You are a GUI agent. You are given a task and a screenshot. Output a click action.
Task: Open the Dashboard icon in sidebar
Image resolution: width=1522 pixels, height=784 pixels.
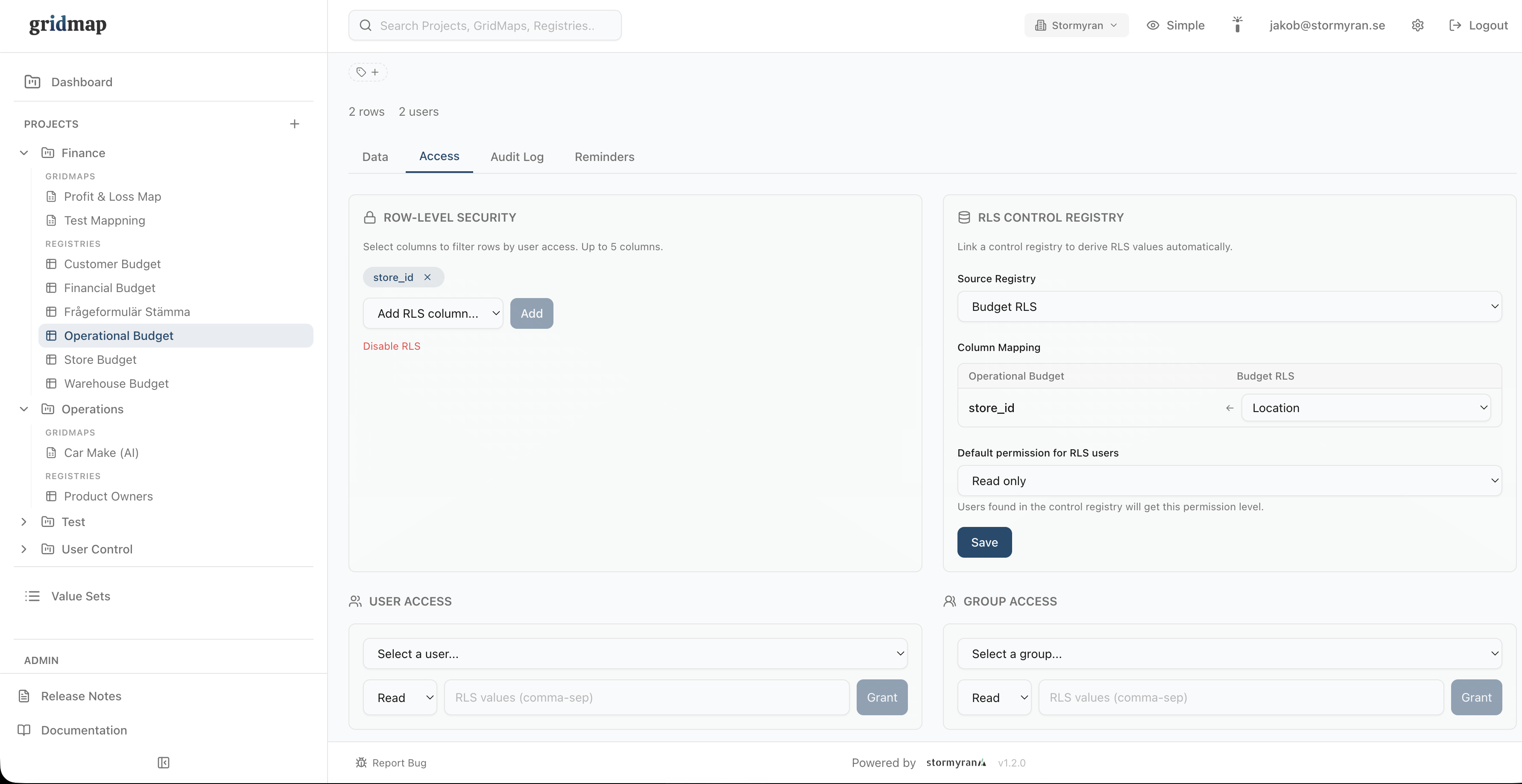[x=32, y=82]
